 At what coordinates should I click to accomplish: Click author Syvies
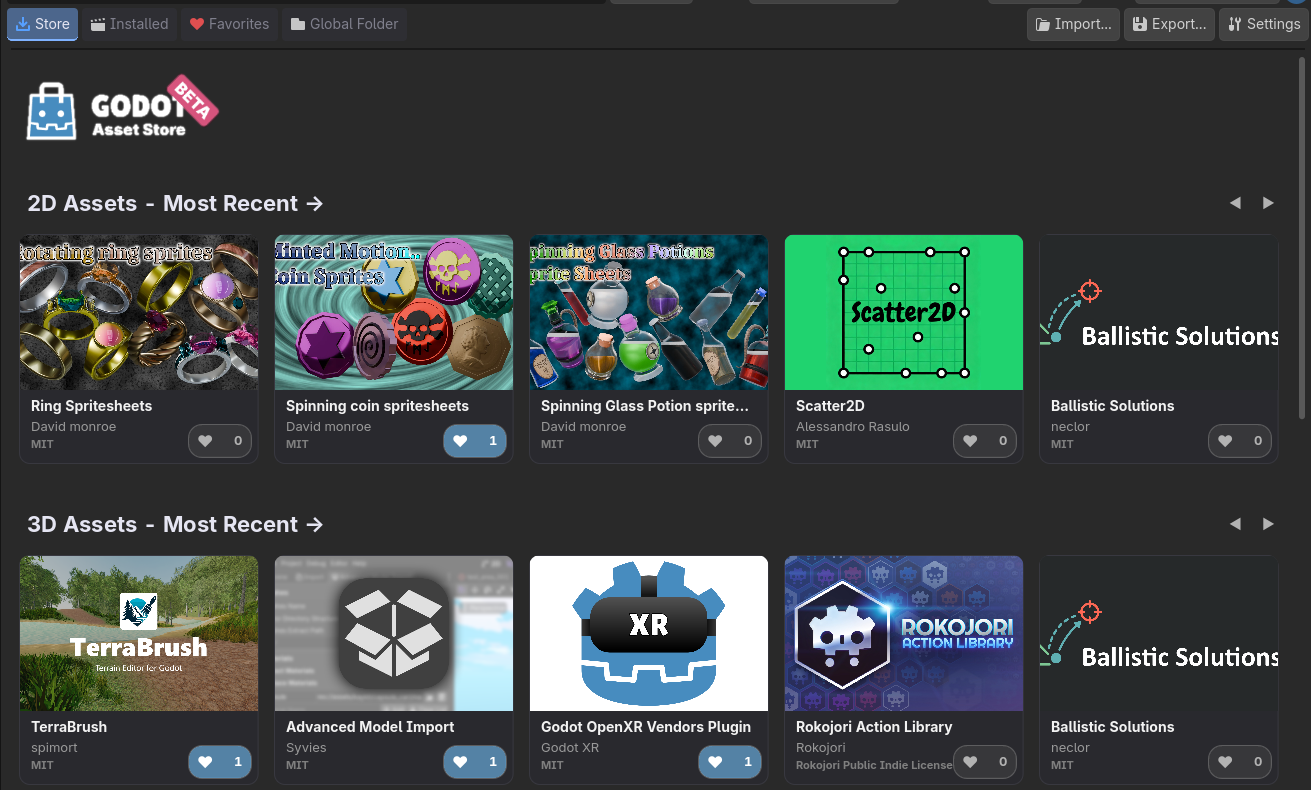click(306, 747)
